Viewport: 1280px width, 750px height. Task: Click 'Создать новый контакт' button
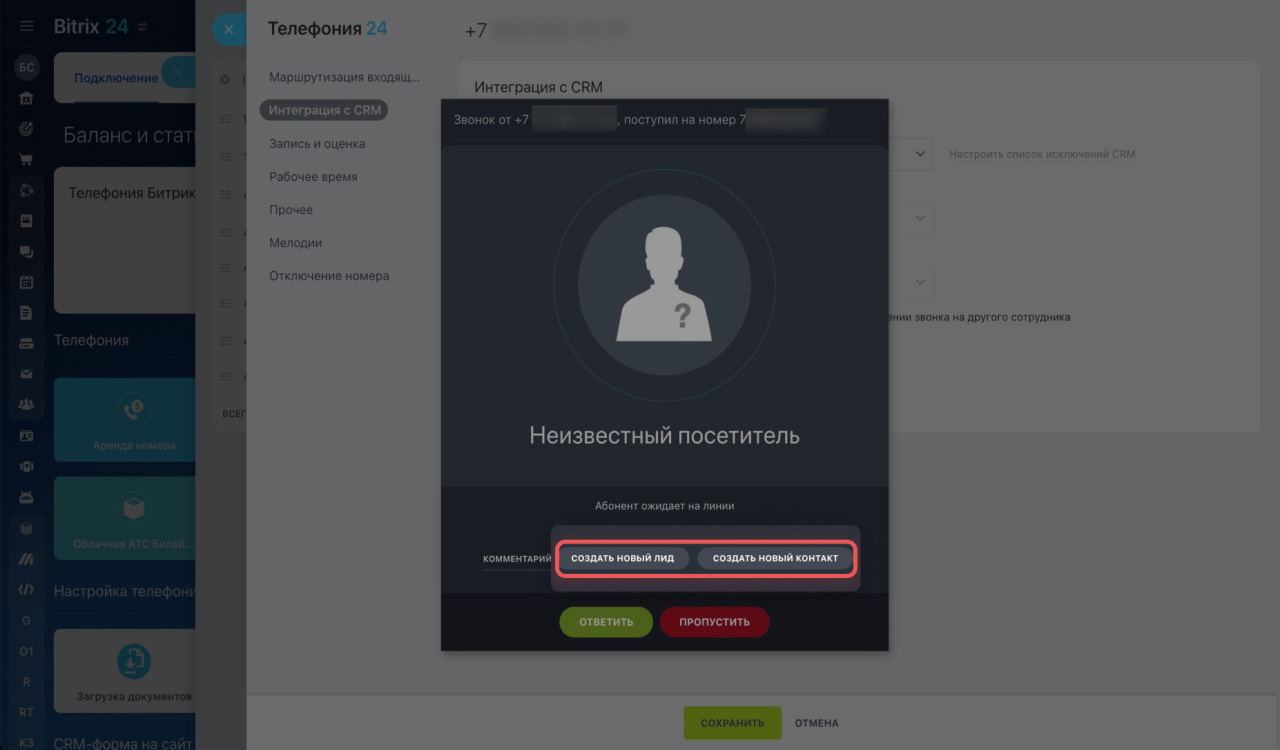775,558
